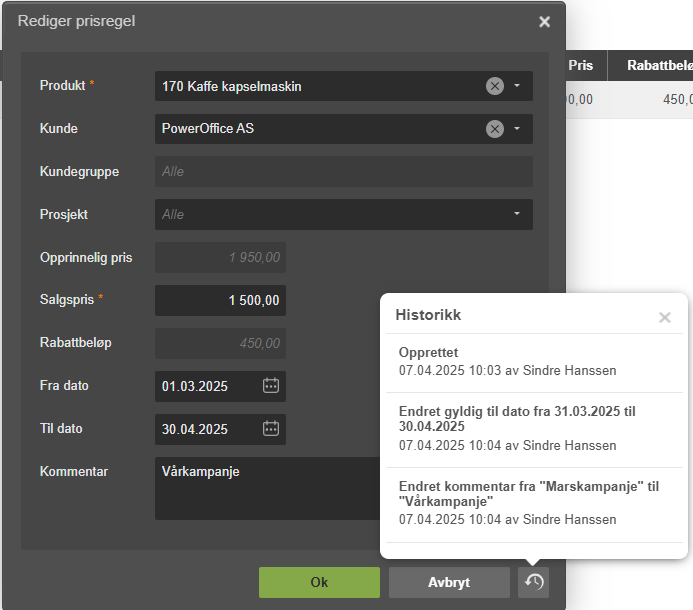Expand the Prosjekt dropdown list
693x610 pixels.
pos(517,214)
